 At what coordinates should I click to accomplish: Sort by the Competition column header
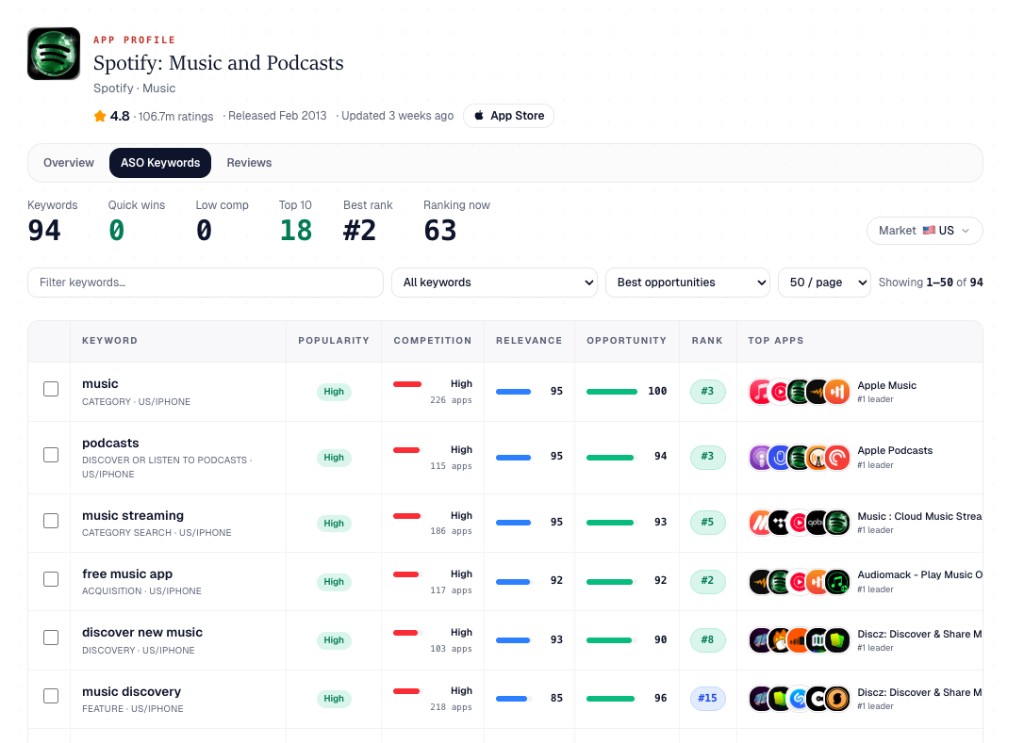[432, 341]
